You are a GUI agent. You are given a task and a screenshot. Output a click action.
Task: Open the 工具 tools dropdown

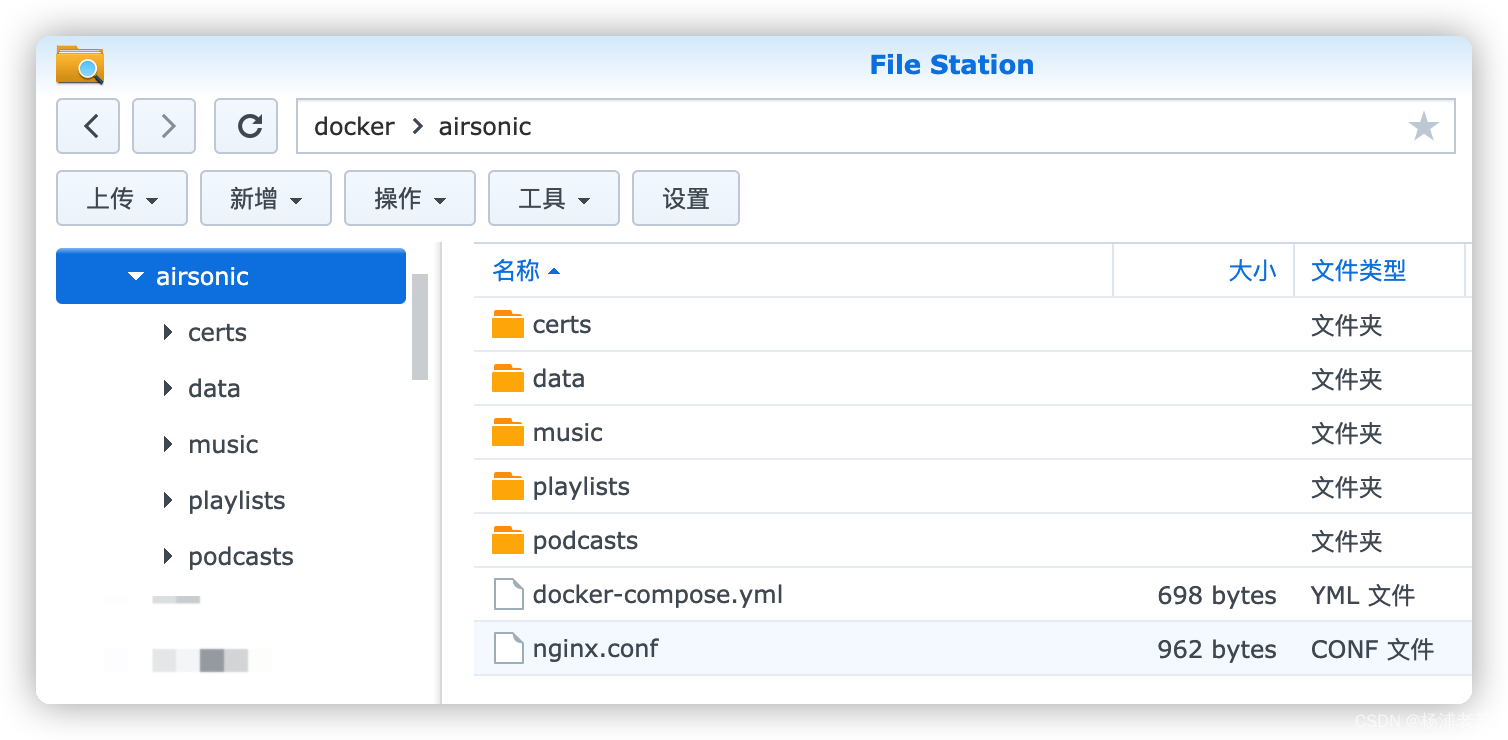[x=554, y=198]
